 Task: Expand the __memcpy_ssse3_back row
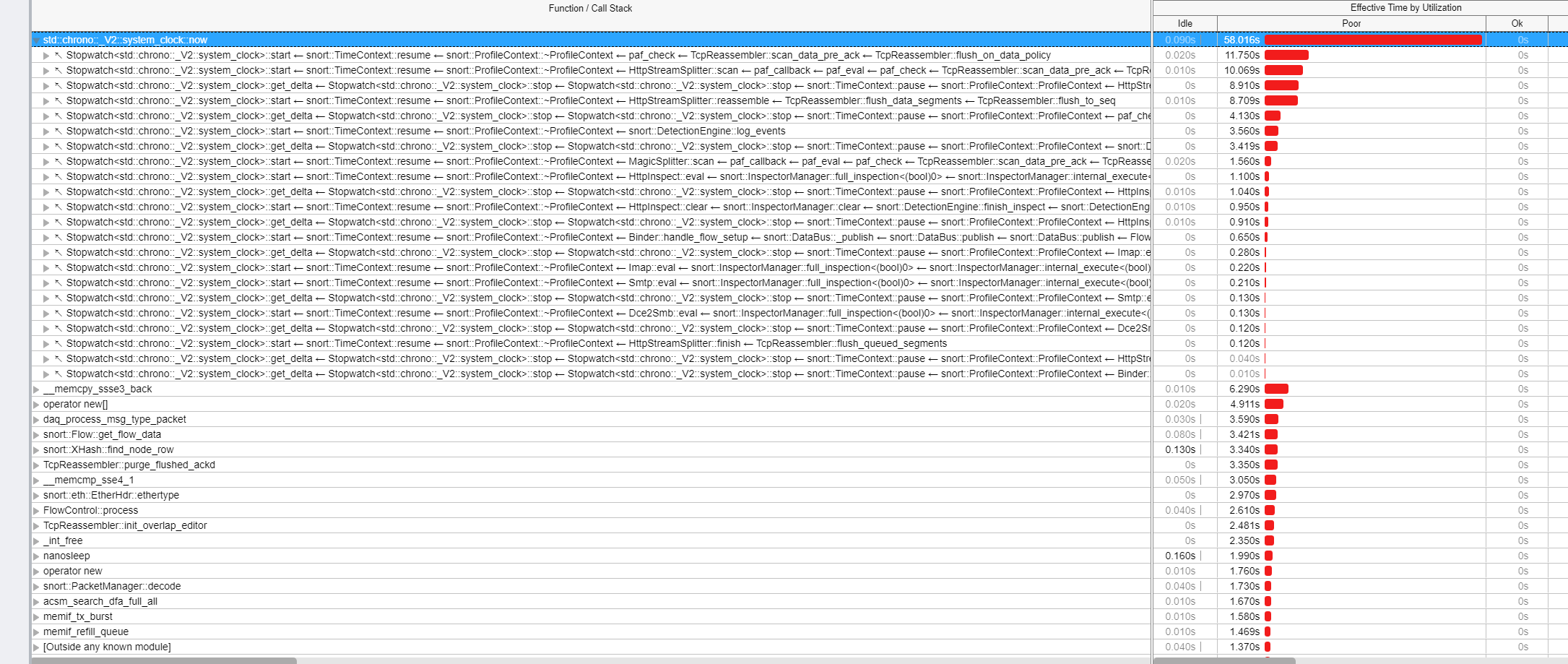[x=36, y=389]
